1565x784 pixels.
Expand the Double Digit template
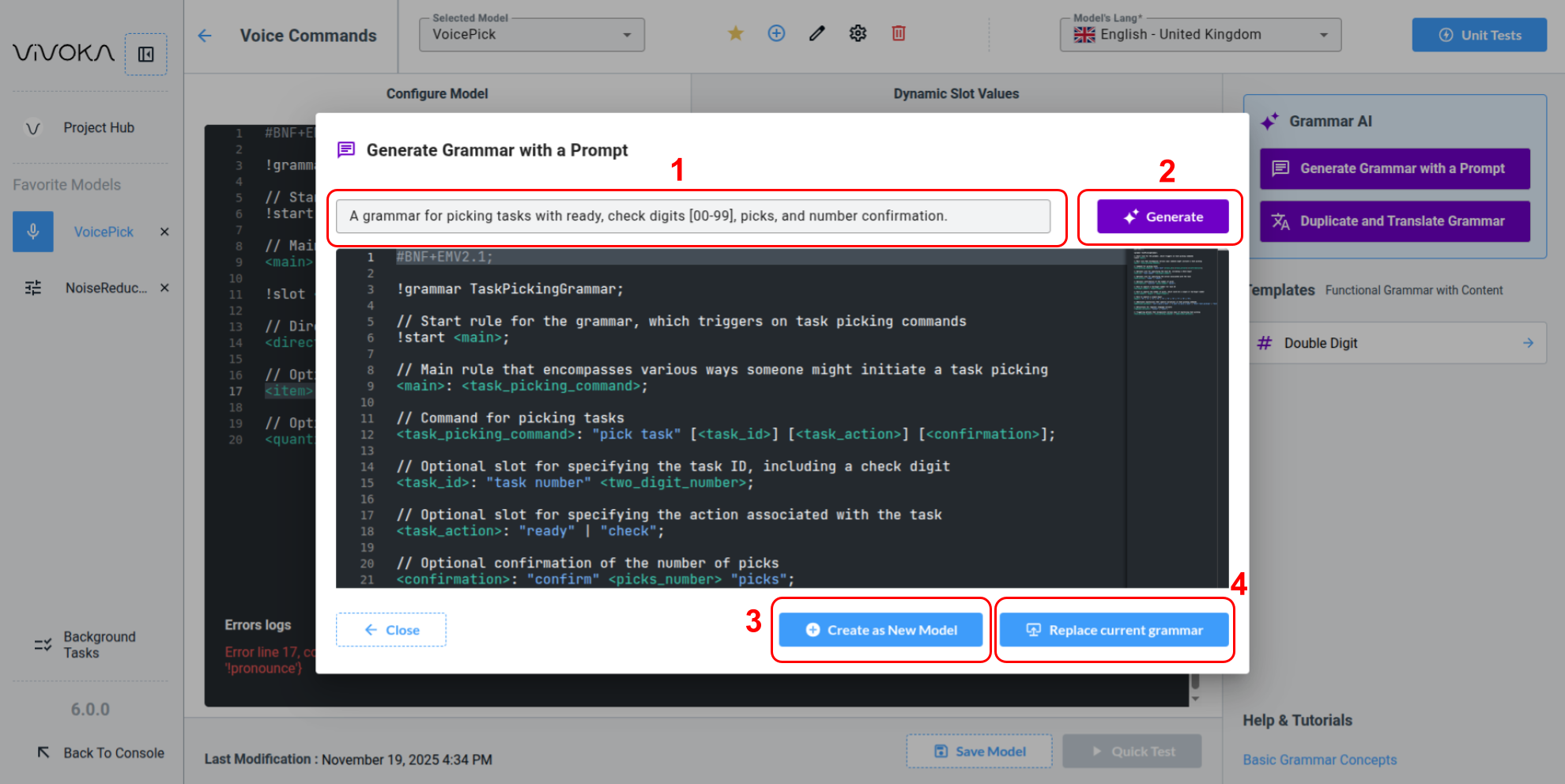coord(1528,343)
